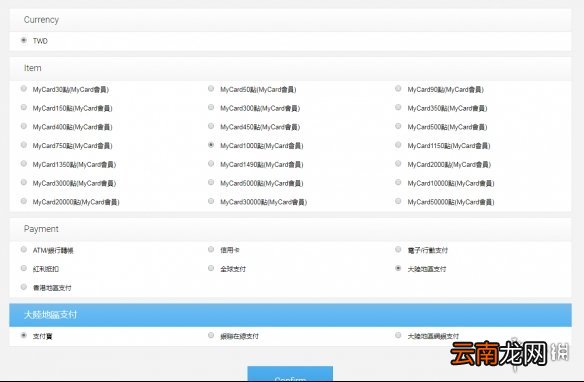Choose MyCard3000點 radio option
This screenshot has width=584, height=382.
[x=24, y=182]
